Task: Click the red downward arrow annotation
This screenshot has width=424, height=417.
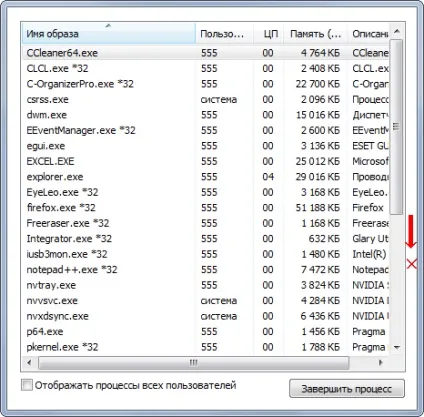Action: tap(411, 231)
